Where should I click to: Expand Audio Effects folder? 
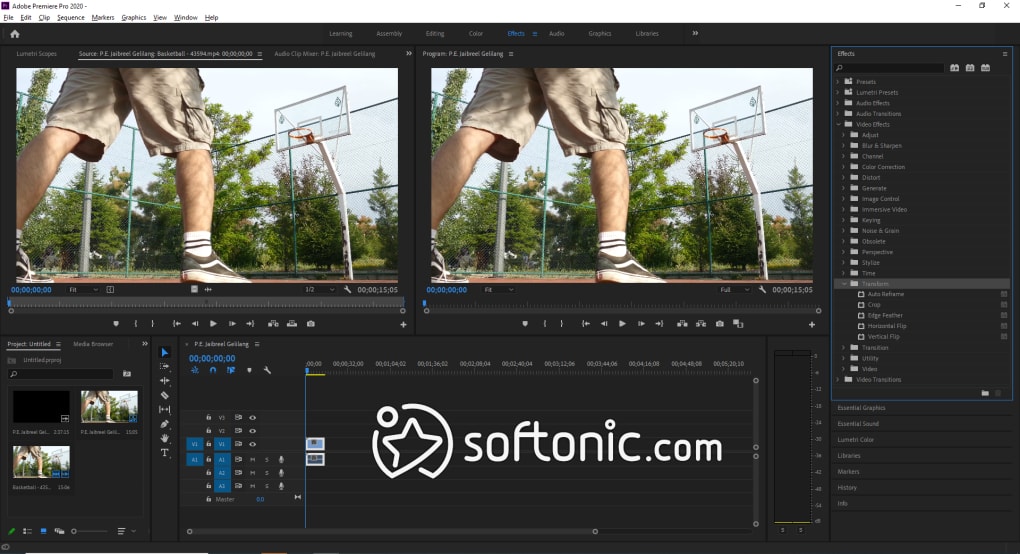click(838, 103)
